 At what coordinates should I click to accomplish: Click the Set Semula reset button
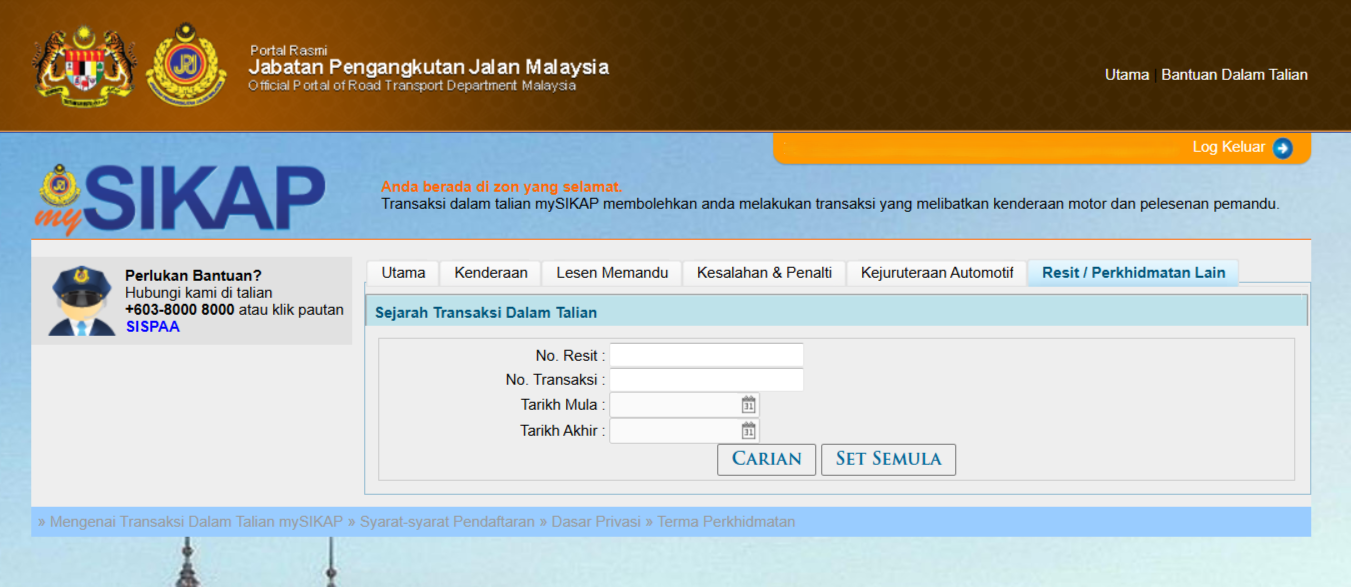889,459
